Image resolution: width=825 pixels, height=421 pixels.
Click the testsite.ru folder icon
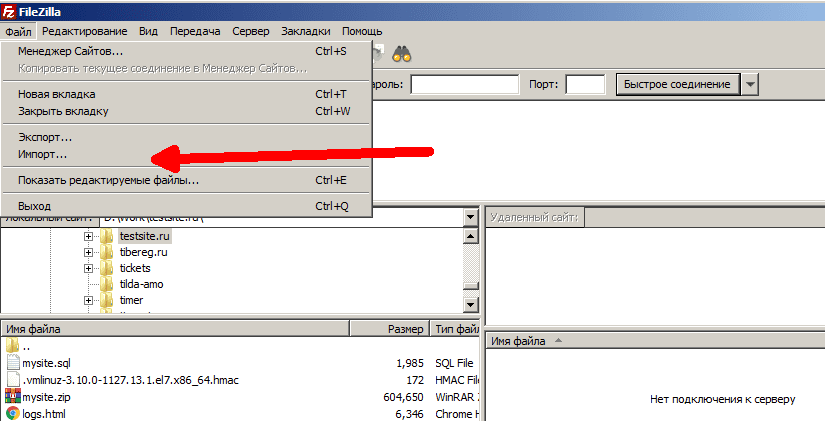pyautogui.click(x=107, y=236)
